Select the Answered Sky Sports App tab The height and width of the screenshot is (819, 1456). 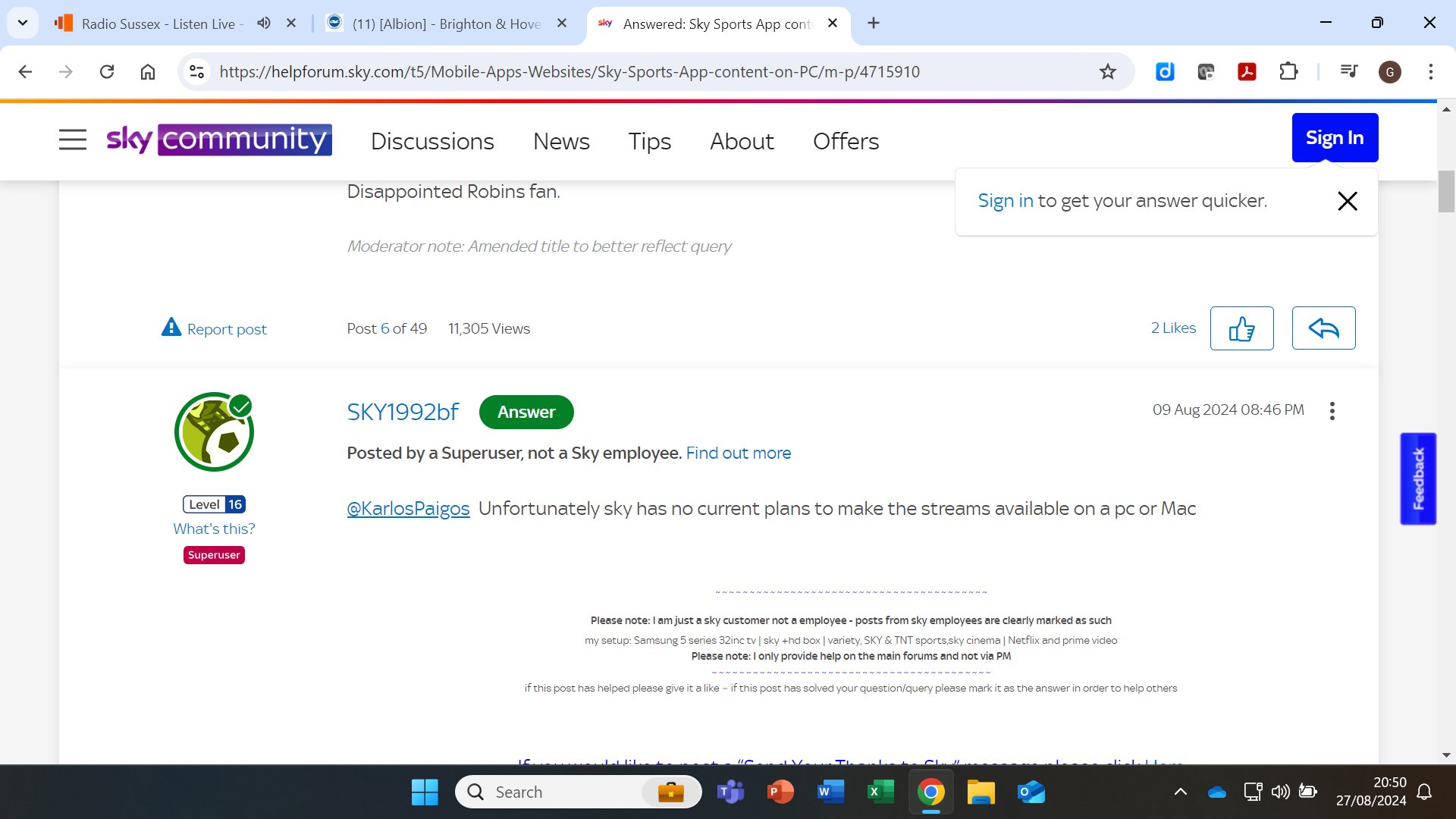(717, 24)
